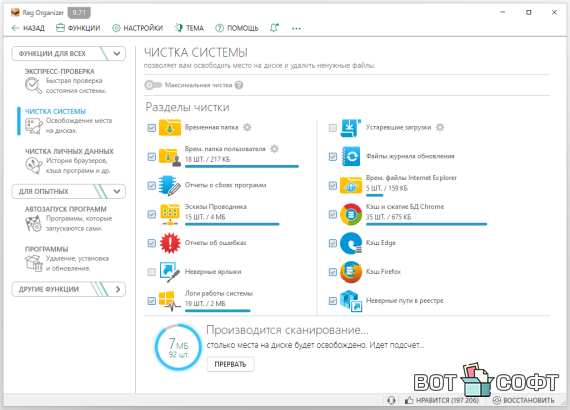Enable the Максимальная чистка toggle
The height and width of the screenshot is (410, 570).
[153, 85]
